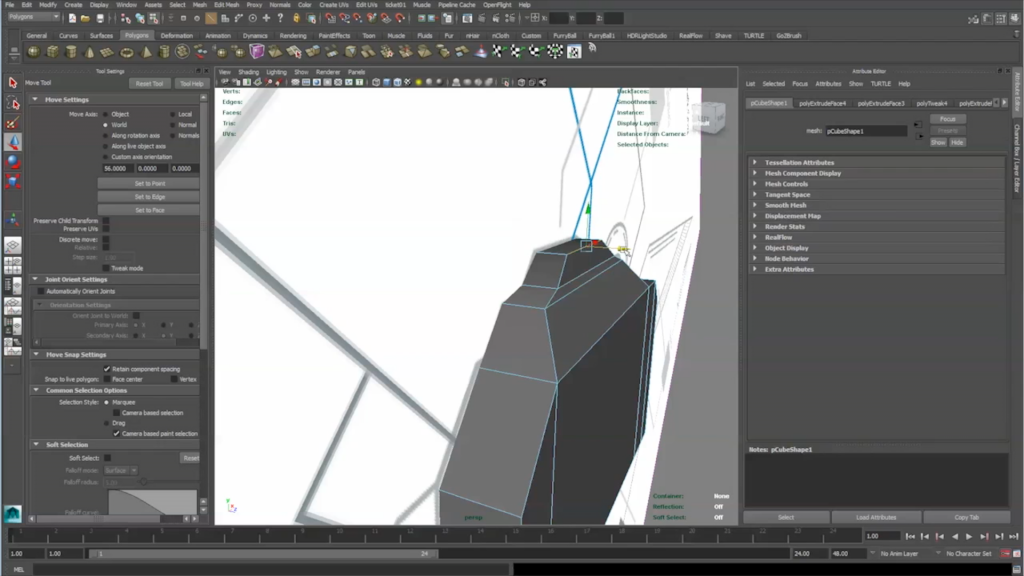
Task: Open the Edit Mesh menu
Action: pos(227,5)
